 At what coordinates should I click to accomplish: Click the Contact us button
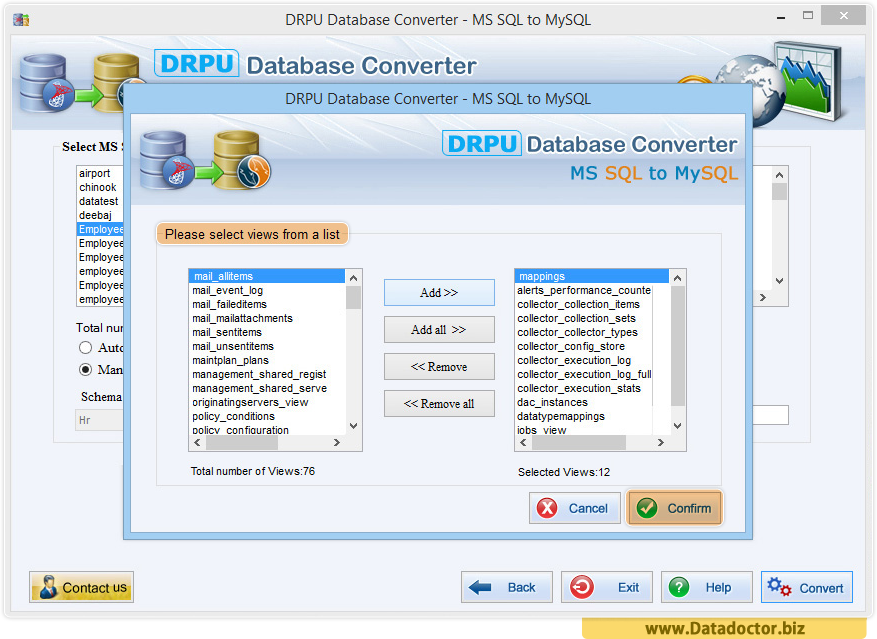(82, 587)
